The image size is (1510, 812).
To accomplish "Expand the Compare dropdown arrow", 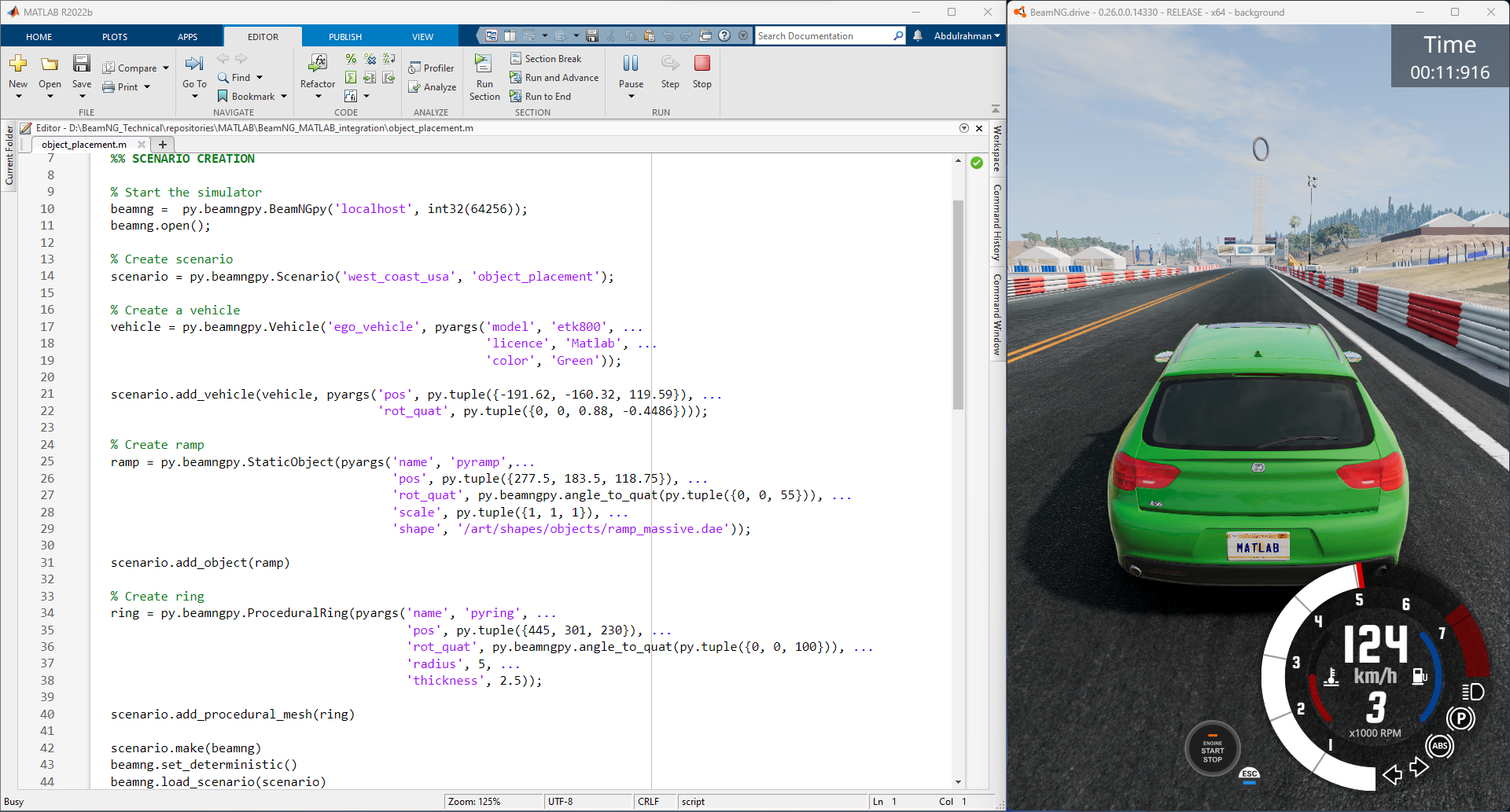I will 166,68.
